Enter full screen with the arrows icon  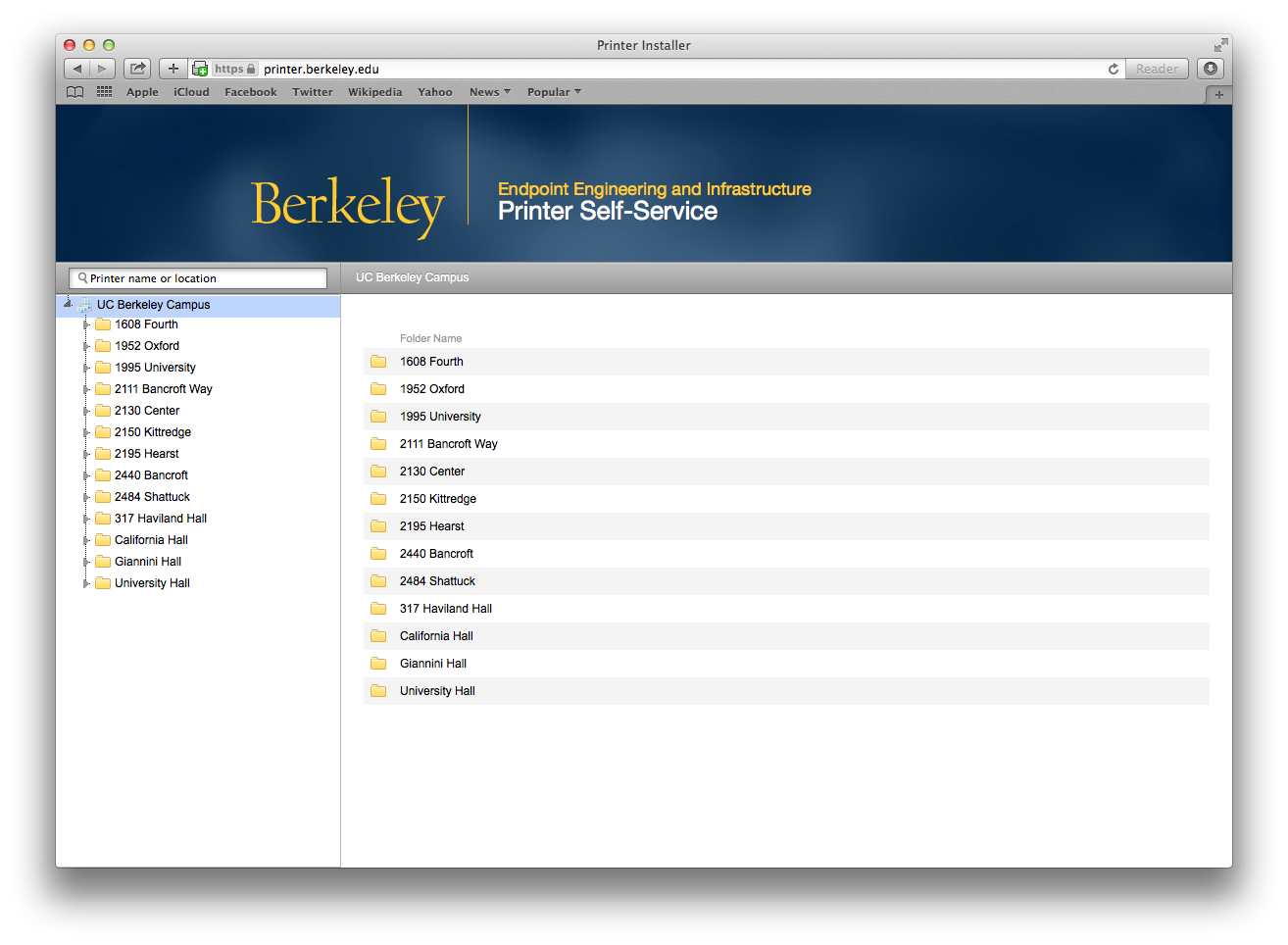[1220, 45]
